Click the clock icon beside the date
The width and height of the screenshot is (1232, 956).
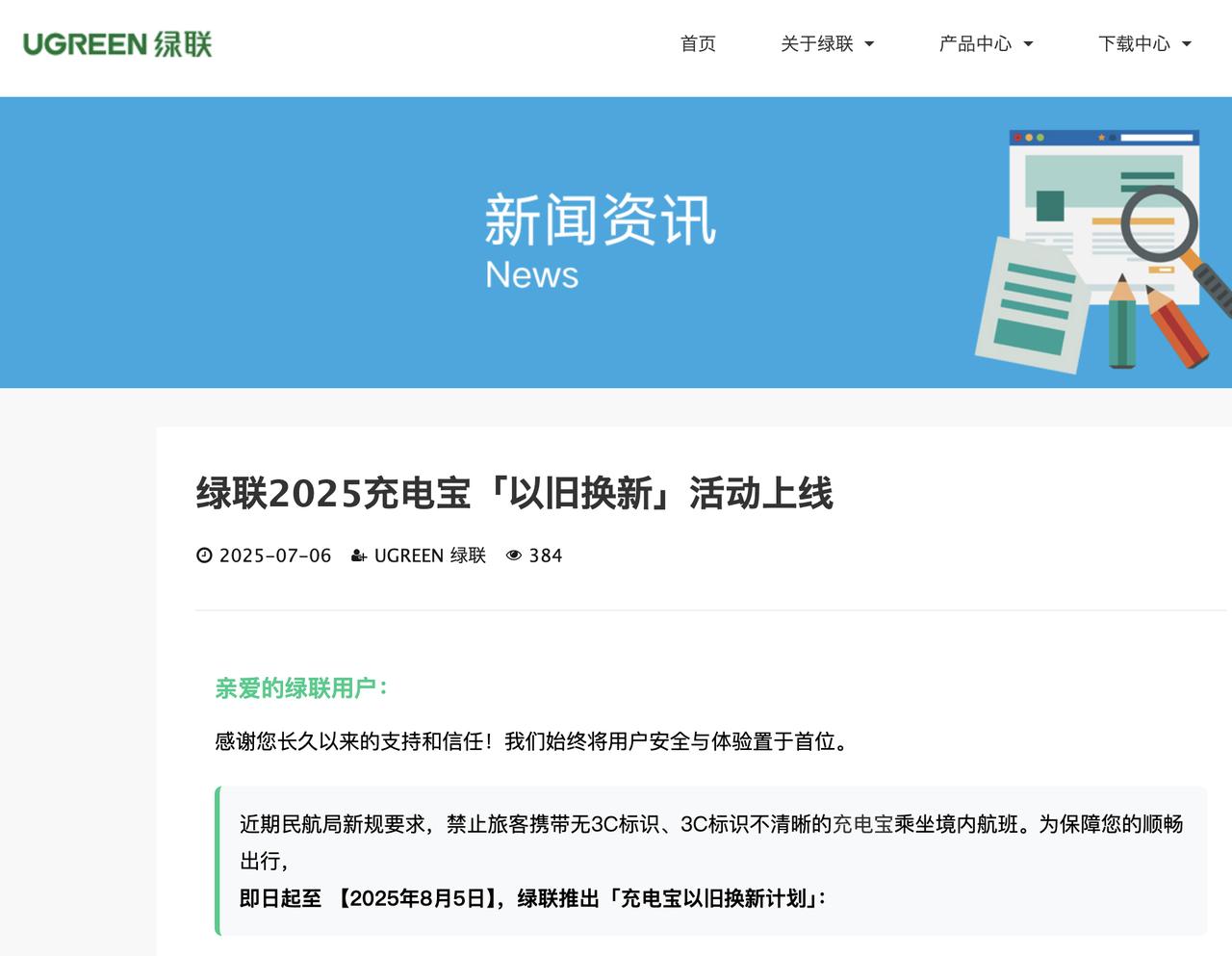tap(204, 556)
